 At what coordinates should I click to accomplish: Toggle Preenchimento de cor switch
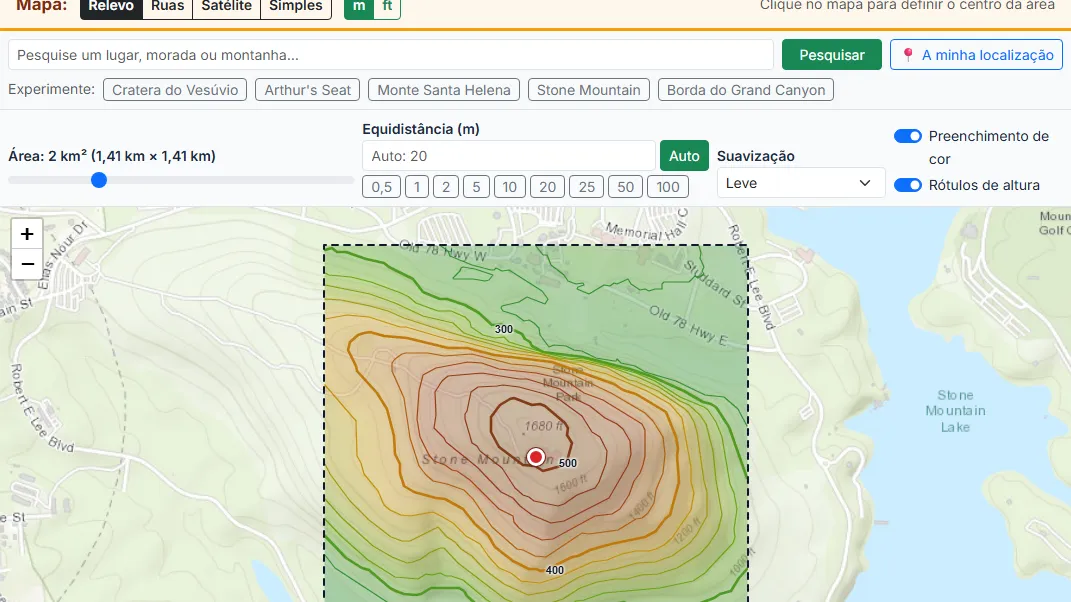(908, 136)
